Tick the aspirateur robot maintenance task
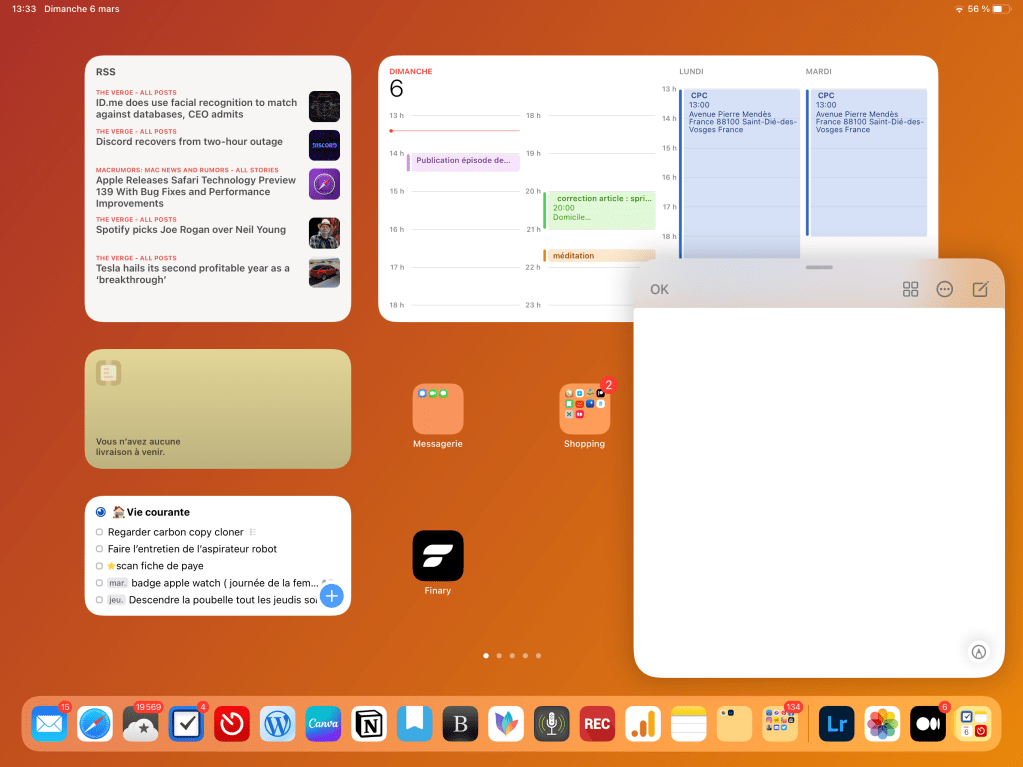The width and height of the screenshot is (1023, 767). (x=100, y=549)
